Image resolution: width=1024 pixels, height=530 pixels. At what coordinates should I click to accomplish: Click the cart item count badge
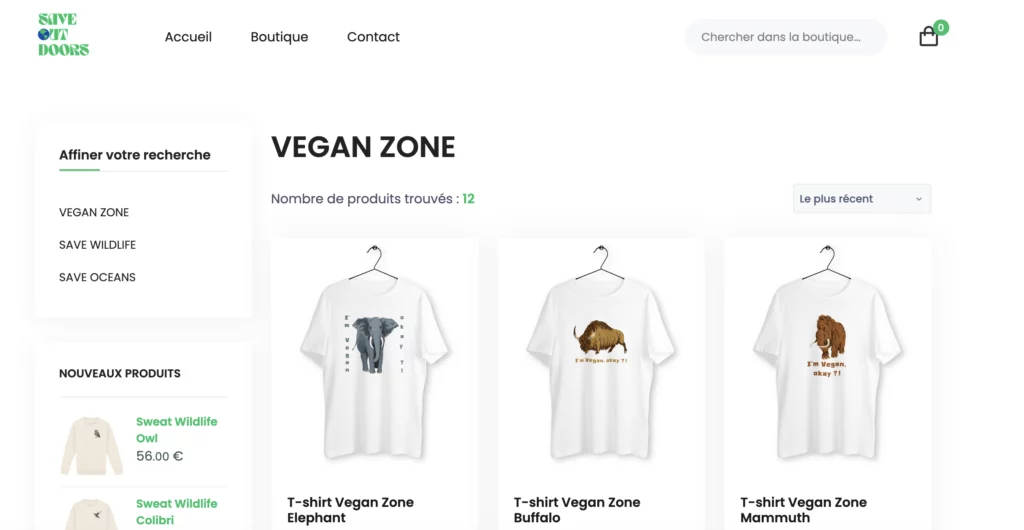941,27
